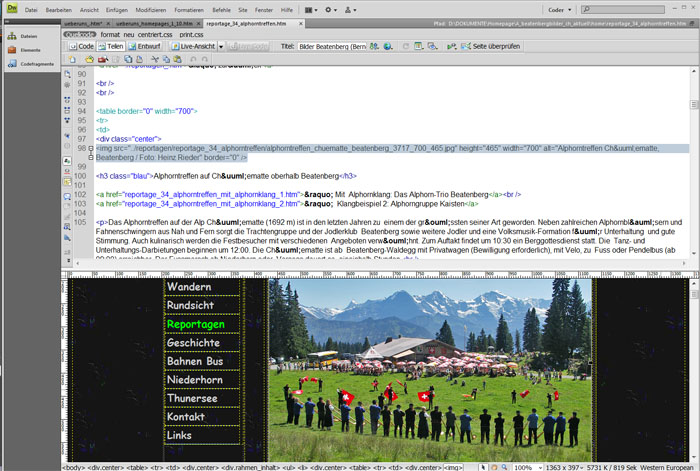Open the Codefragmente panel icon

tap(12, 64)
